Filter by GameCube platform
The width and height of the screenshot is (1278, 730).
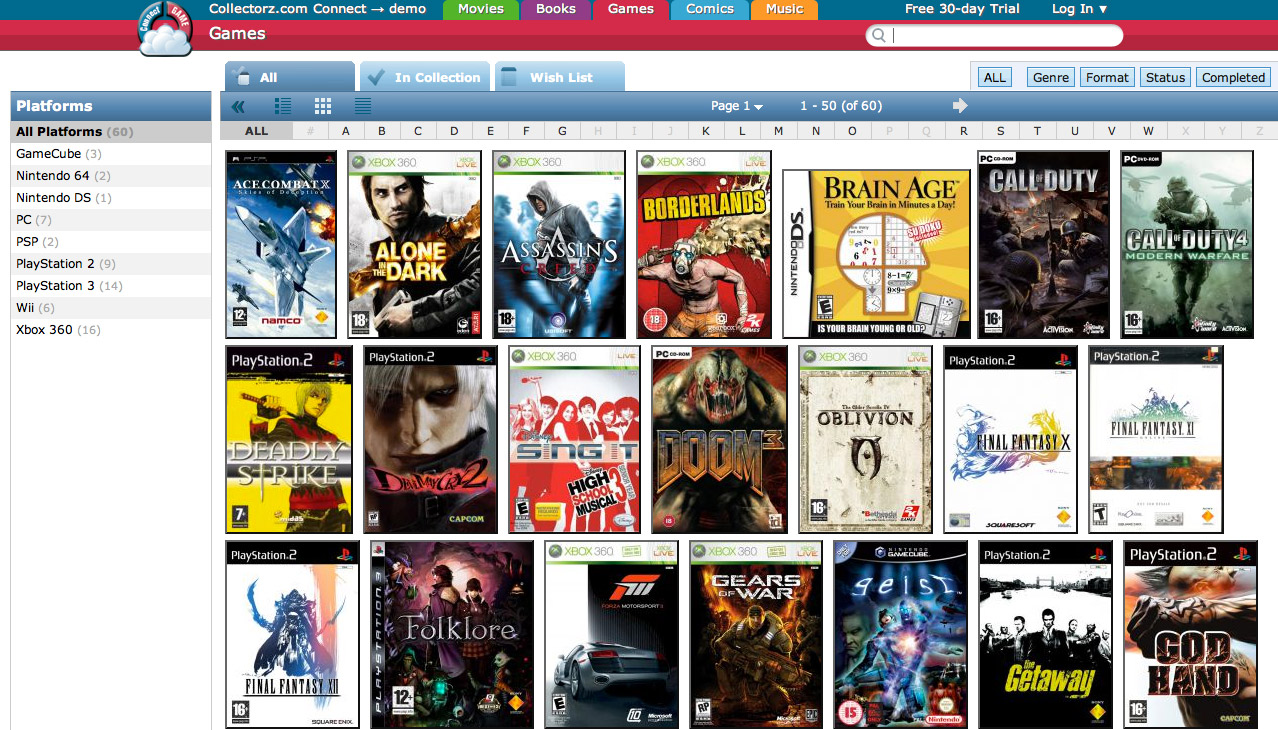click(x=111, y=154)
